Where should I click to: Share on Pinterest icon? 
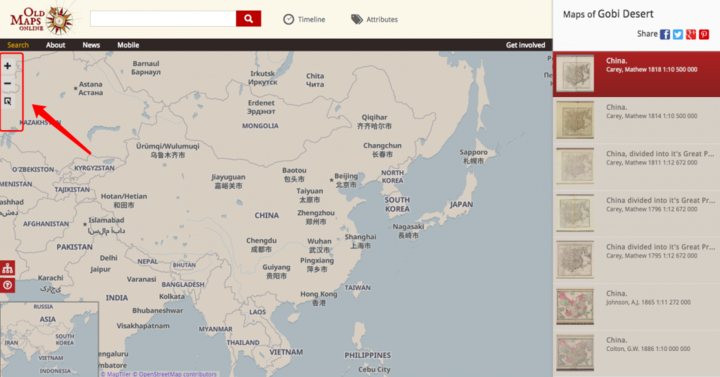[x=704, y=34]
